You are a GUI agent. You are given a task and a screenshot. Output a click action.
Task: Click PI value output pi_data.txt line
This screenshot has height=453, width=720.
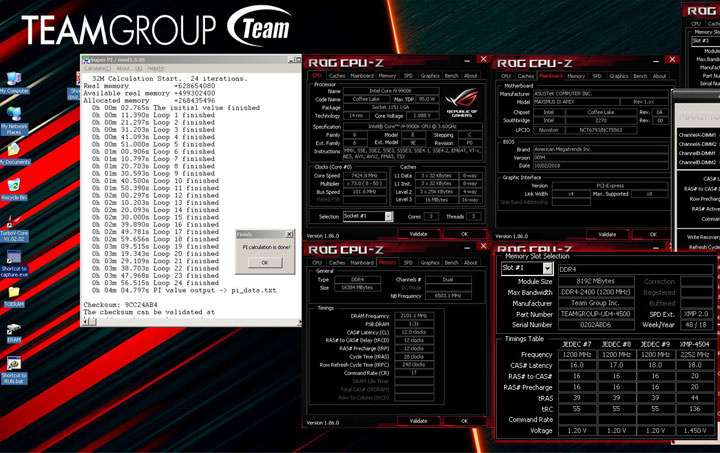pyautogui.click(x=184, y=290)
